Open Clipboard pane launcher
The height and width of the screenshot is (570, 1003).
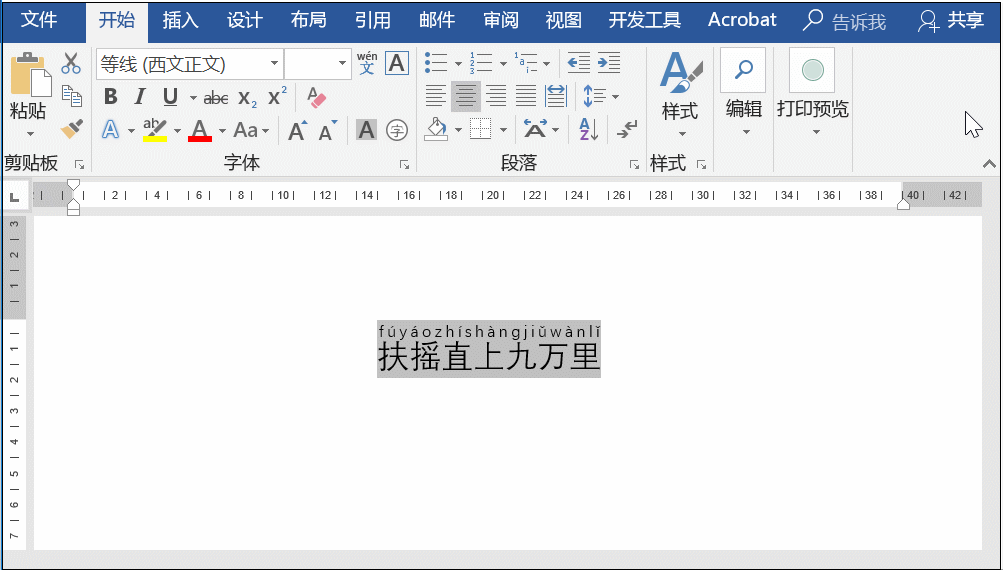tap(79, 165)
